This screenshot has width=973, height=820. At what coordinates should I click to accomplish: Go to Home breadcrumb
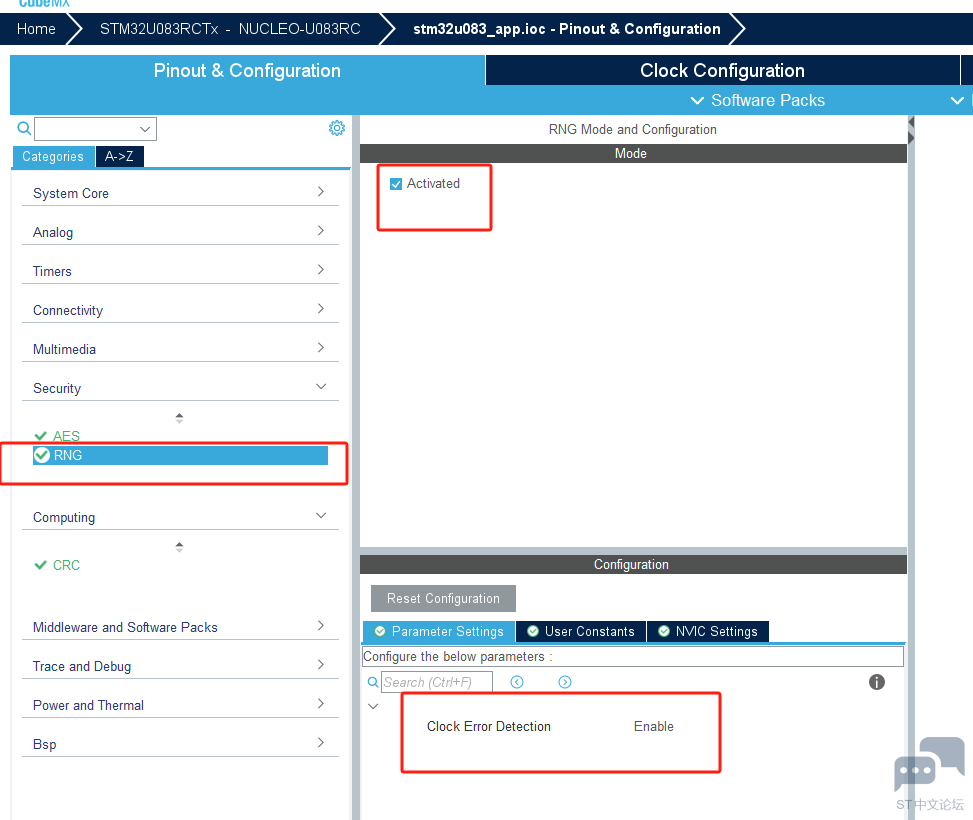click(x=36, y=29)
